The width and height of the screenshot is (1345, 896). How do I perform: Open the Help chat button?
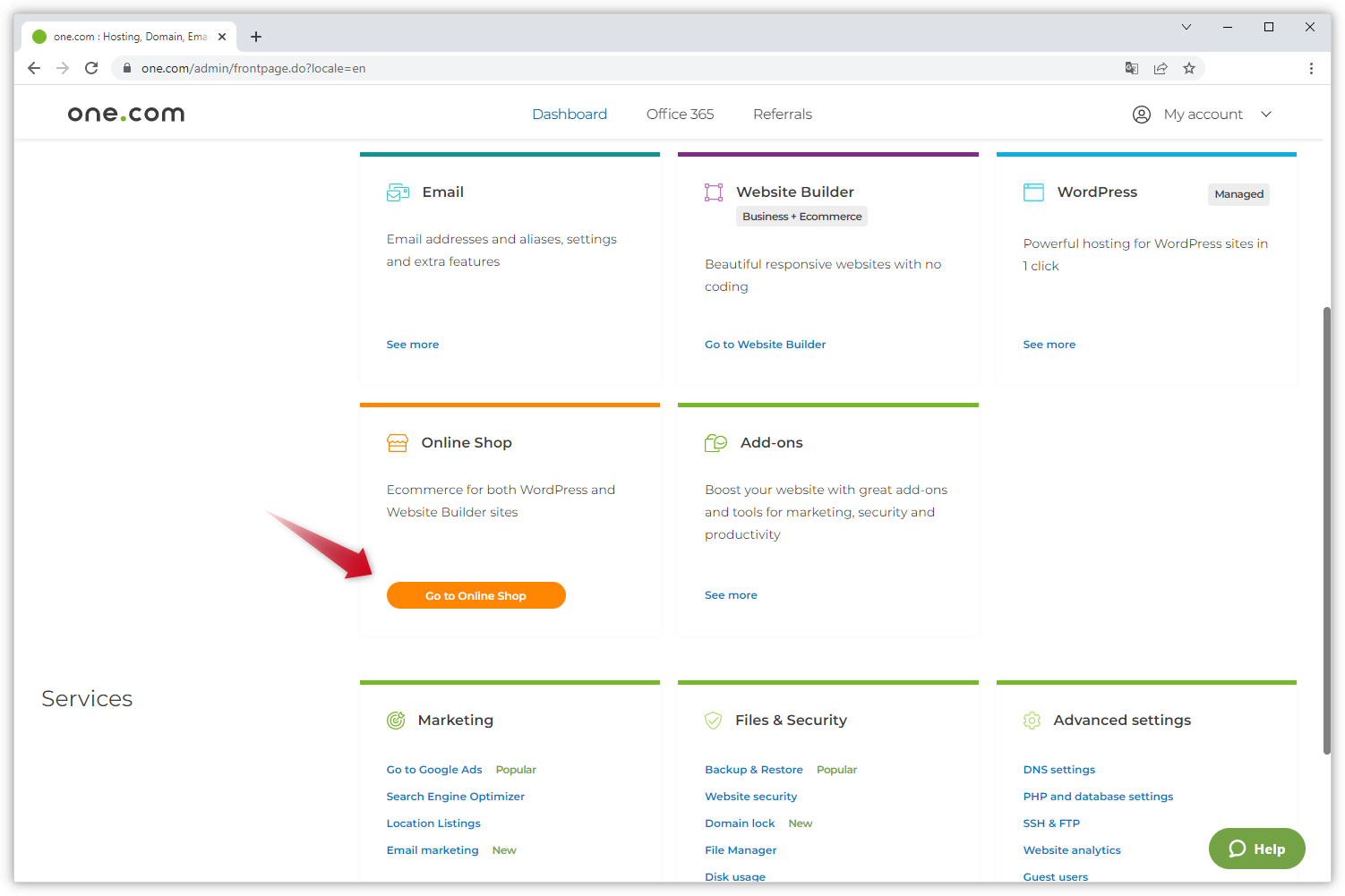[x=1256, y=848]
